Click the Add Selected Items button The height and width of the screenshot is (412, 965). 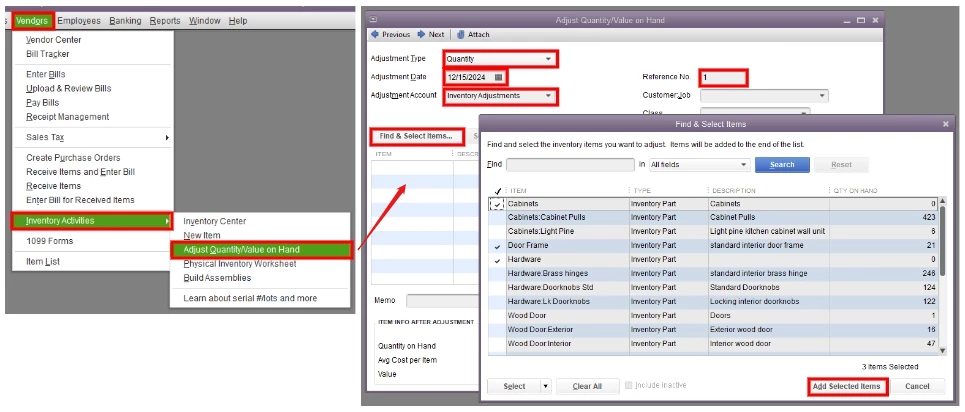(x=846, y=386)
